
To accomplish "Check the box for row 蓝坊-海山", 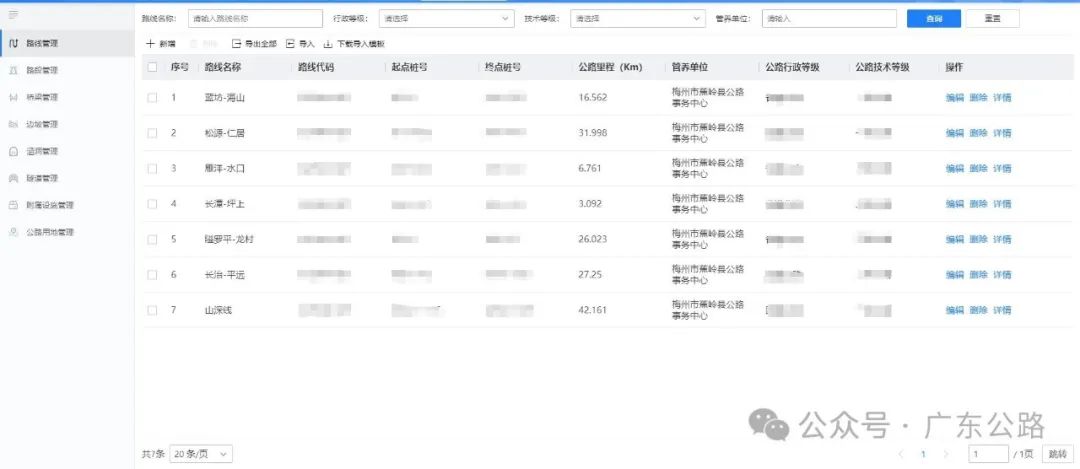I will (x=152, y=98).
